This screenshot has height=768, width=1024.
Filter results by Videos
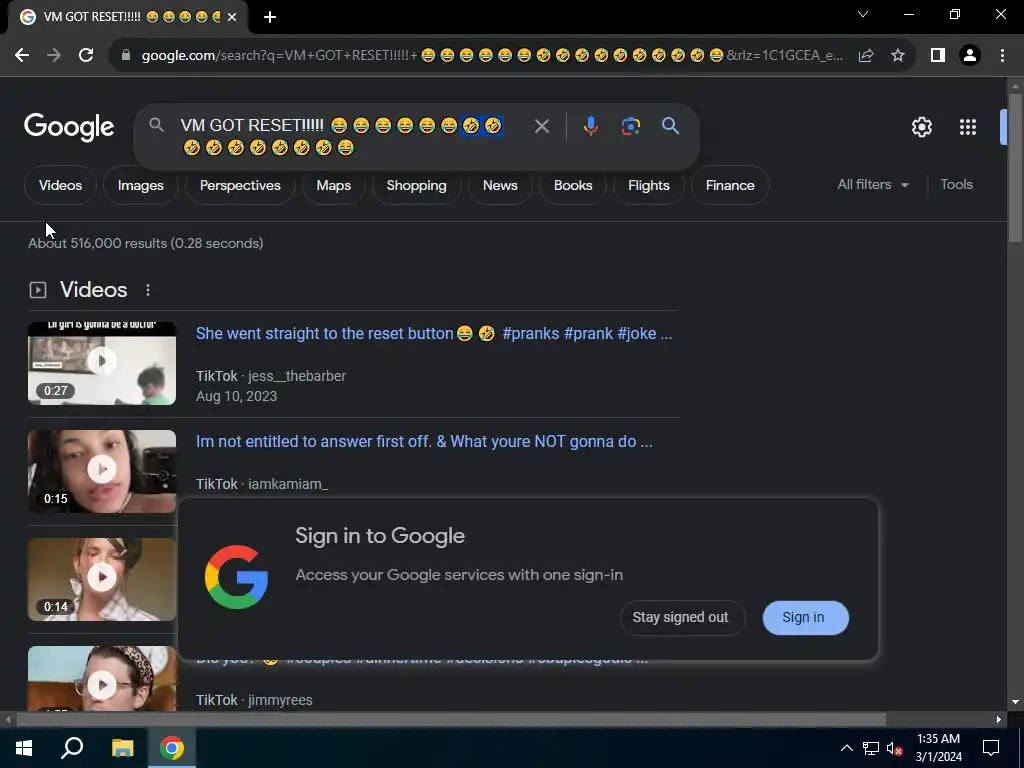[x=61, y=185]
